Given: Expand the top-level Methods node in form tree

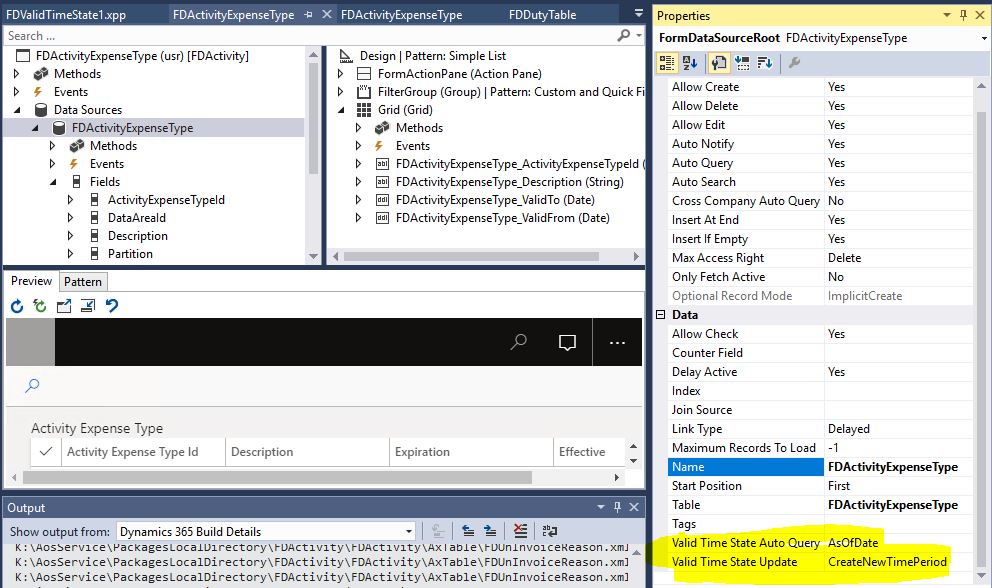Looking at the screenshot, I should [x=16, y=73].
